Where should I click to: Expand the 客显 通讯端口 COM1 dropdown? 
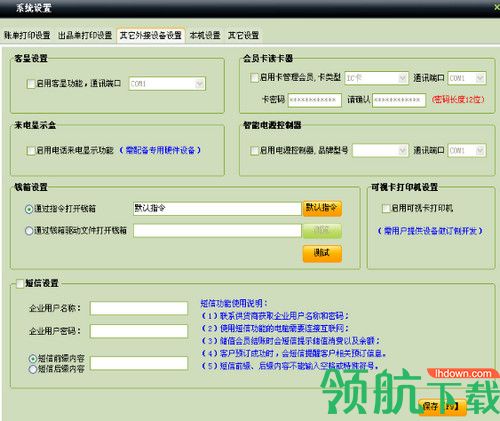click(x=167, y=83)
